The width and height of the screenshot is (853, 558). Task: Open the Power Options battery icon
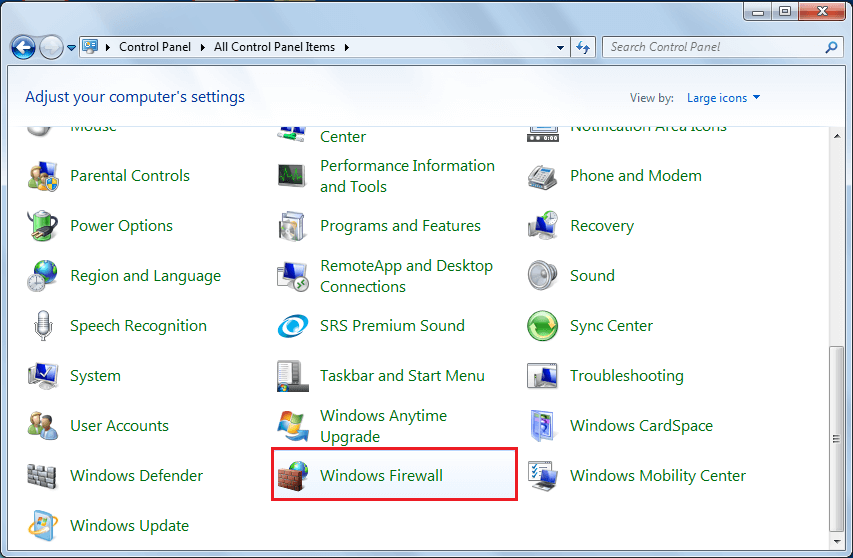tap(42, 226)
